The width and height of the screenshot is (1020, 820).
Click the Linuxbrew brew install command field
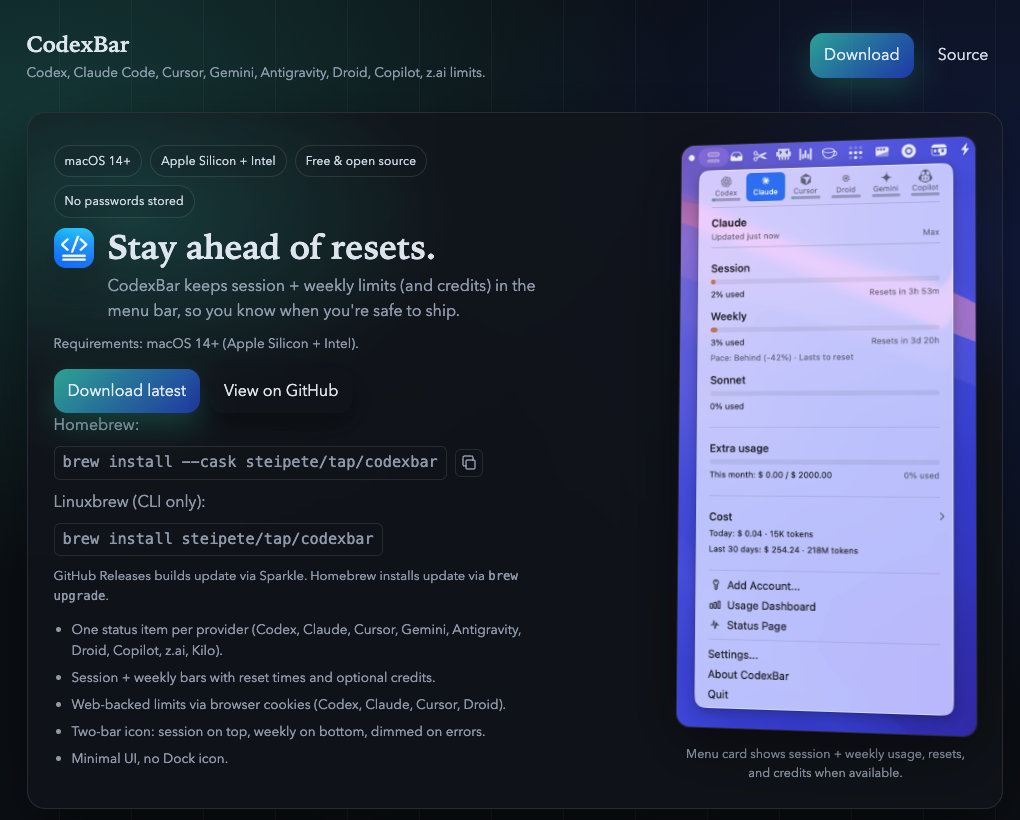218,539
